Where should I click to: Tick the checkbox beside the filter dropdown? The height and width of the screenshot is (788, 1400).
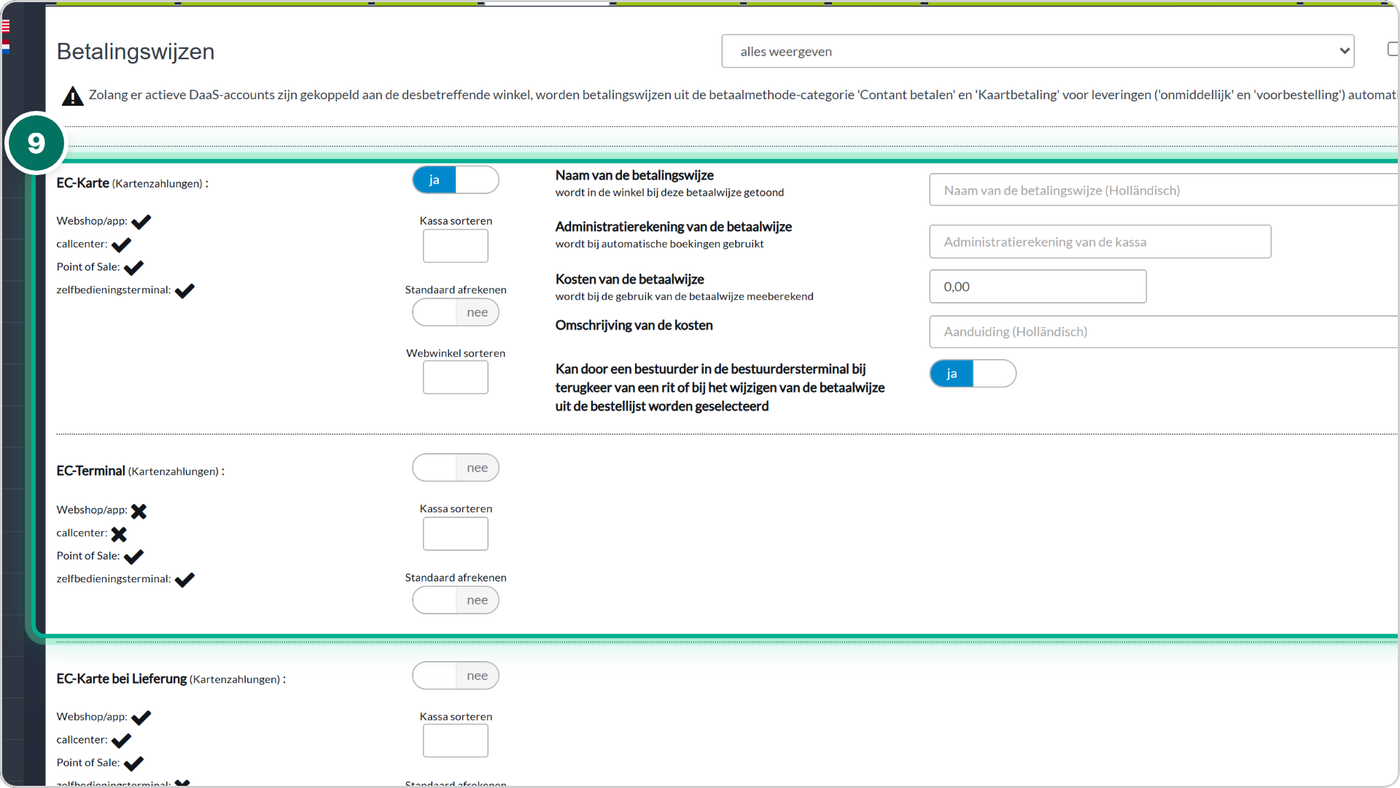1393,49
